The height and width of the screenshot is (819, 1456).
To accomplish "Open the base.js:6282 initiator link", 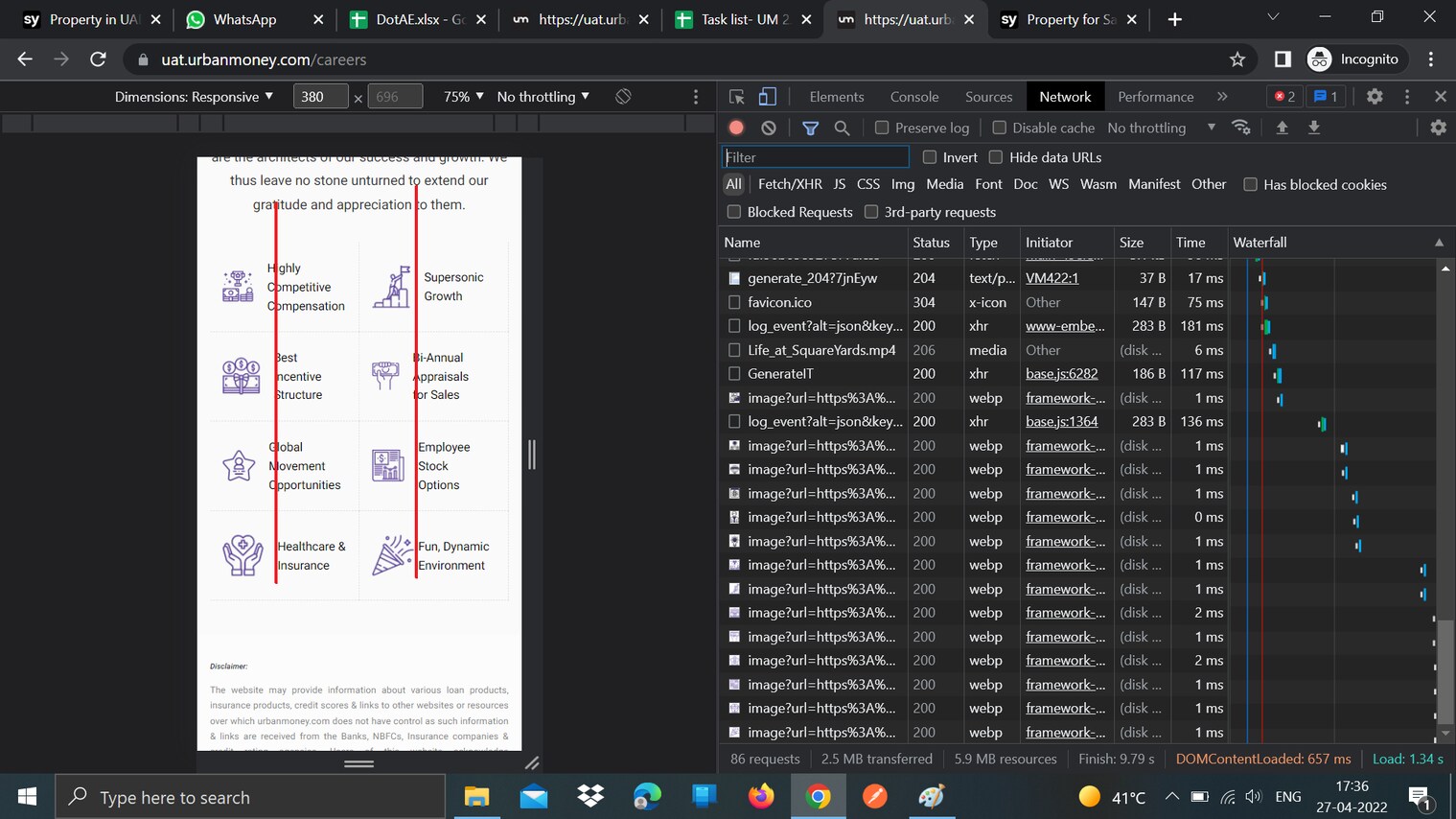I will click(x=1061, y=374).
